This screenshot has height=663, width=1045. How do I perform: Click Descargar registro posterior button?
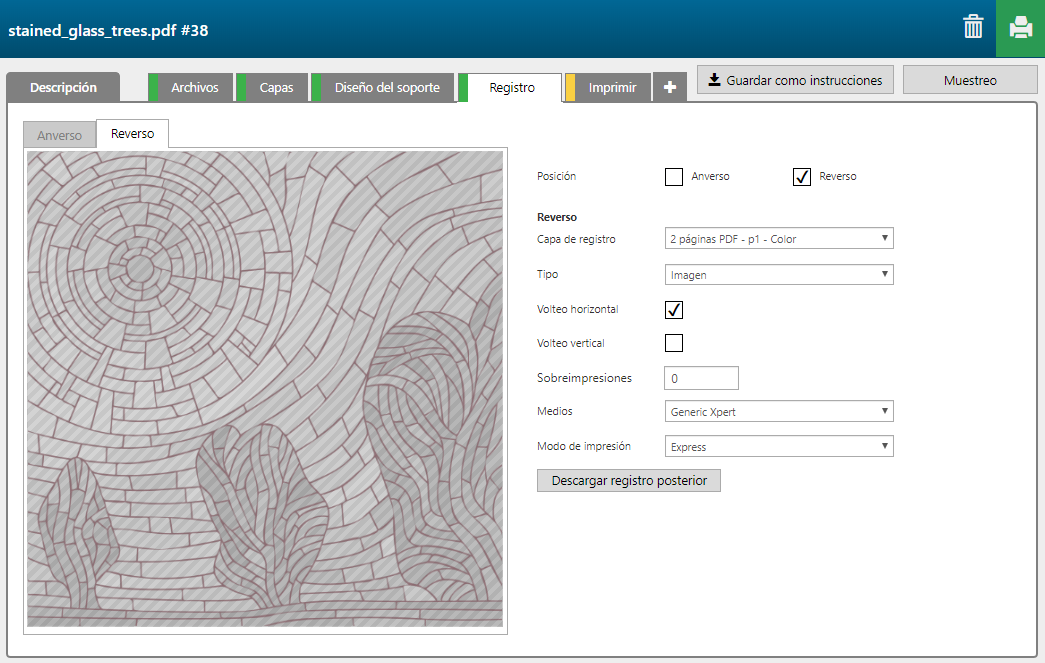coord(628,481)
